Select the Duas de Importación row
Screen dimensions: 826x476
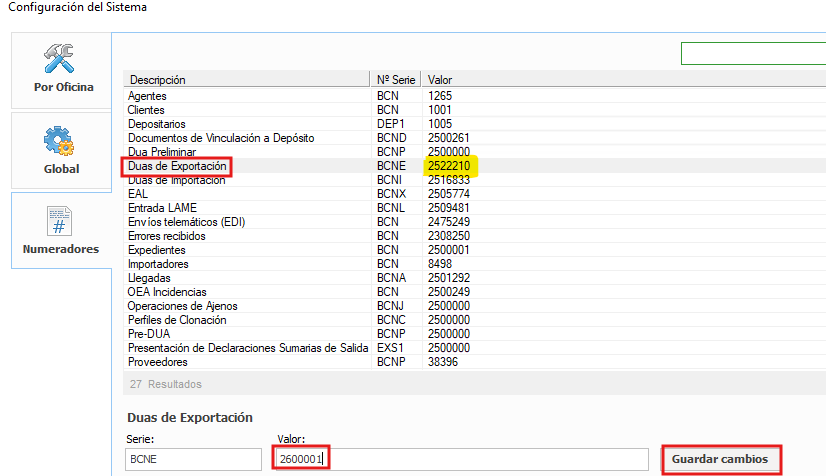pyautogui.click(x=176, y=179)
